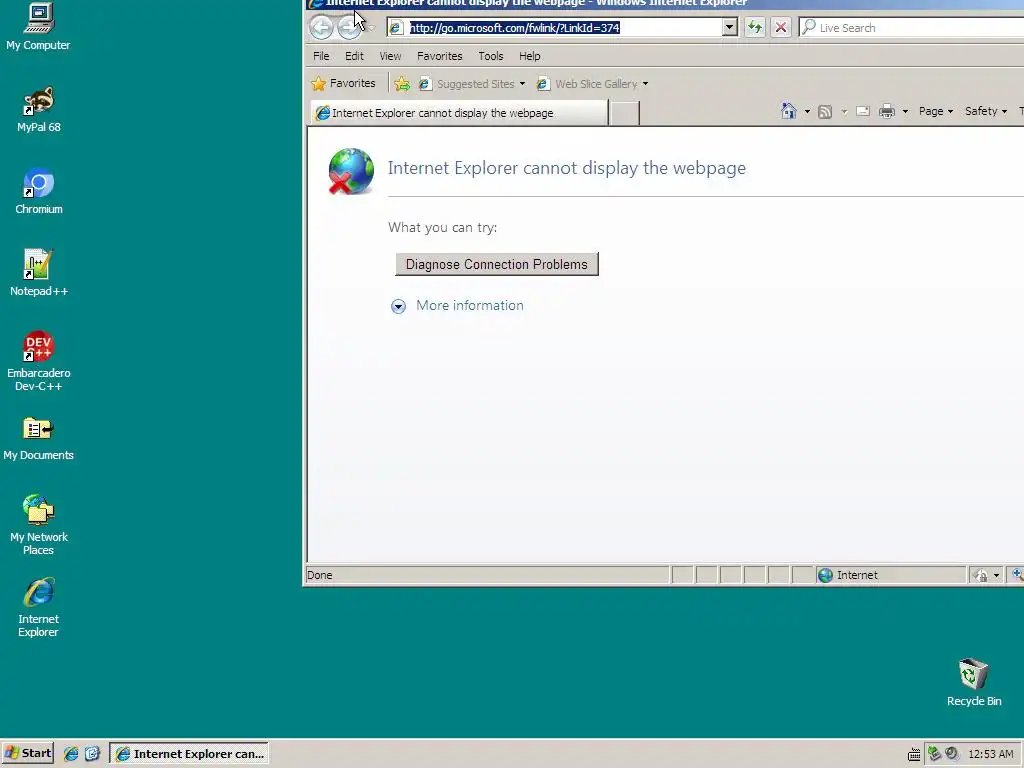This screenshot has width=1024, height=768.
Task: Click the keyboard icon in system tray
Action: (x=914, y=755)
